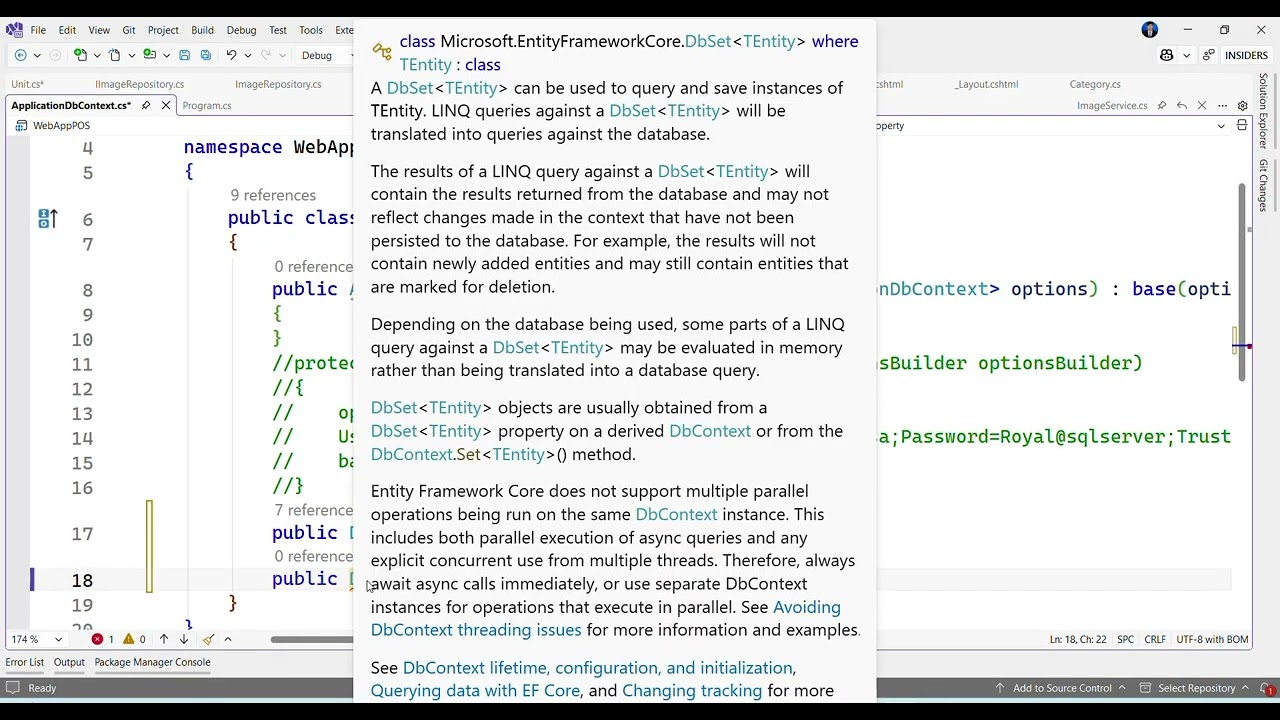Click the Add new project icon
The width and height of the screenshot is (1280, 720).
[x=149, y=55]
